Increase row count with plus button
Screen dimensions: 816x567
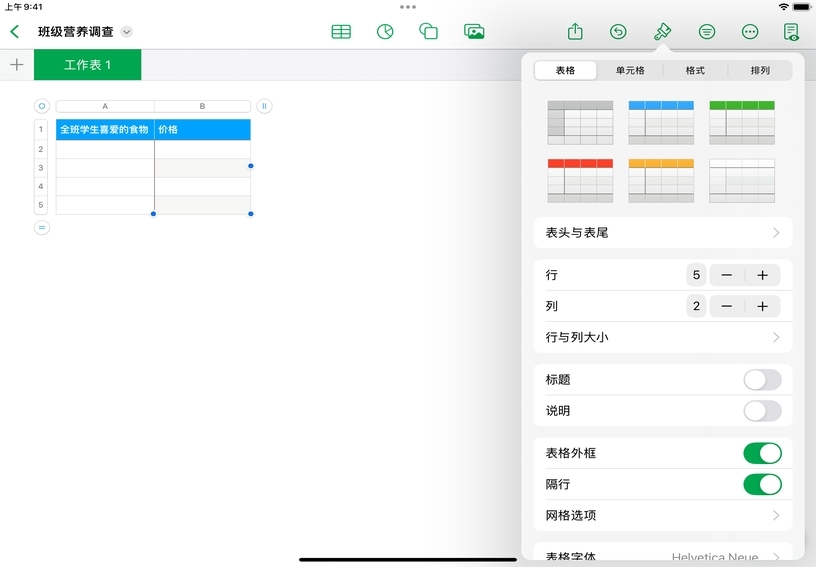(762, 275)
